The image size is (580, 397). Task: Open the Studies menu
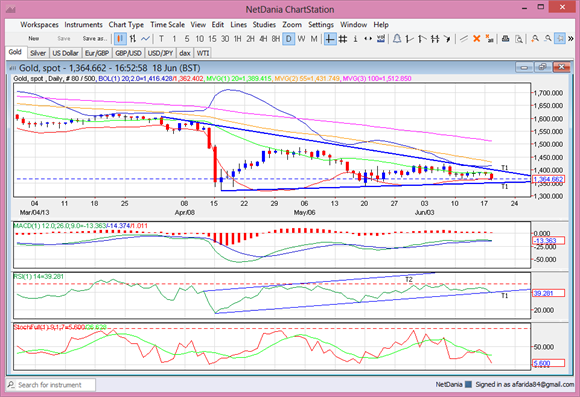coord(264,25)
